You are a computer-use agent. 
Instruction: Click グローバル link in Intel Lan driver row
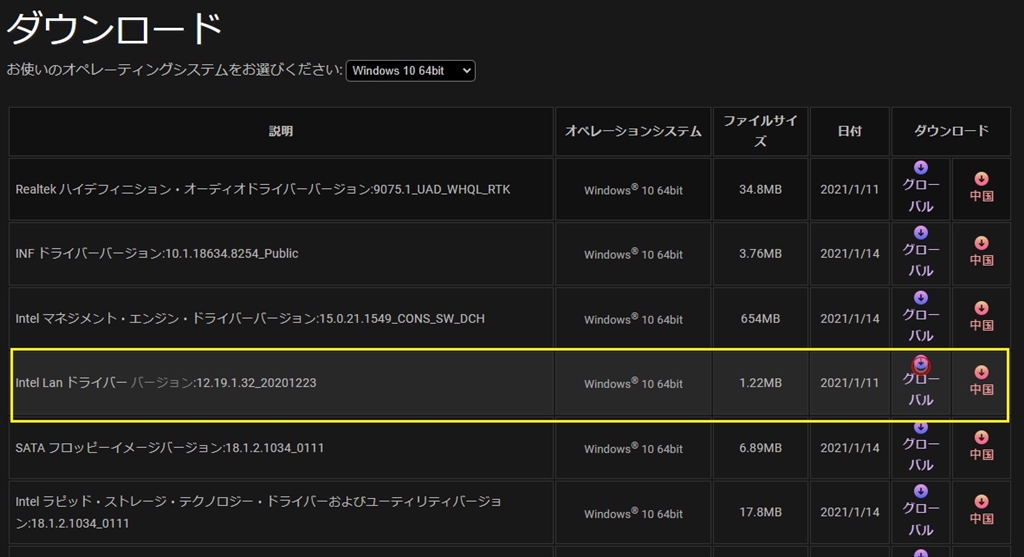click(921, 389)
